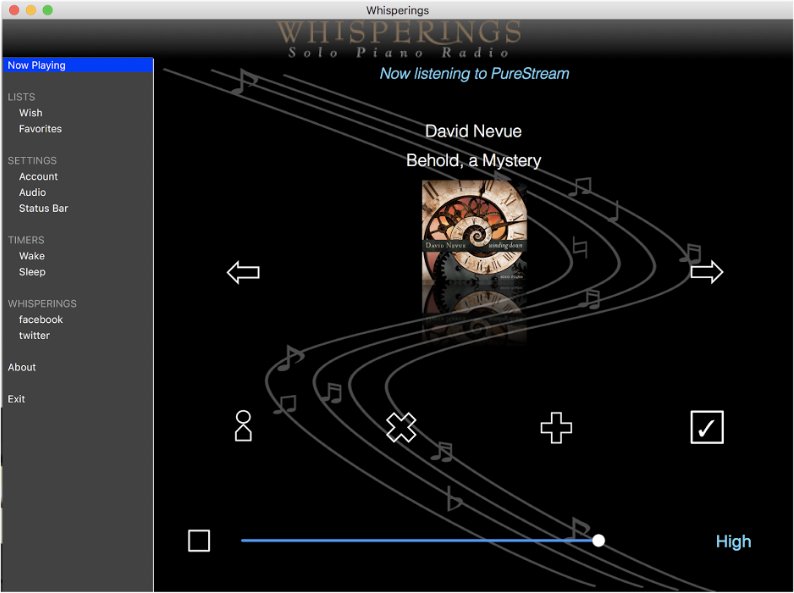Select Now Playing in the sidebar
Screen dimensions: 794x593
77,65
